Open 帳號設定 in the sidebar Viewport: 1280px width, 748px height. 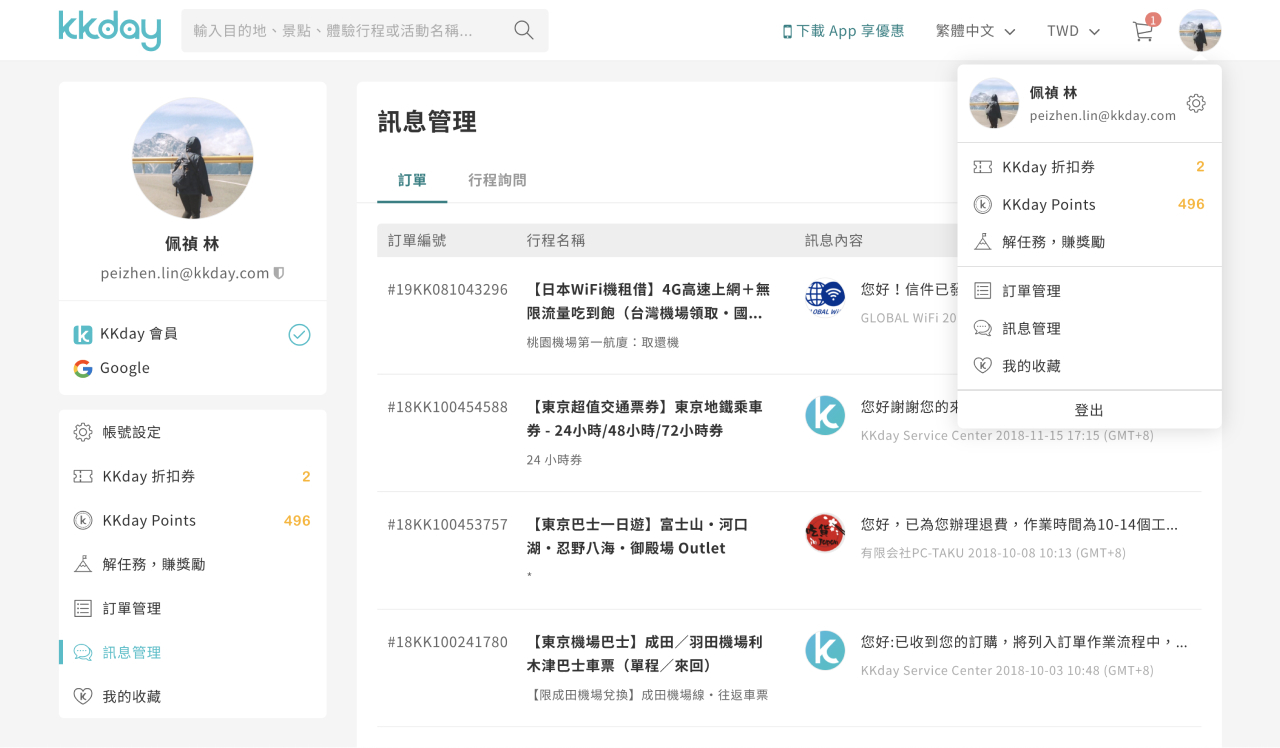[192, 432]
